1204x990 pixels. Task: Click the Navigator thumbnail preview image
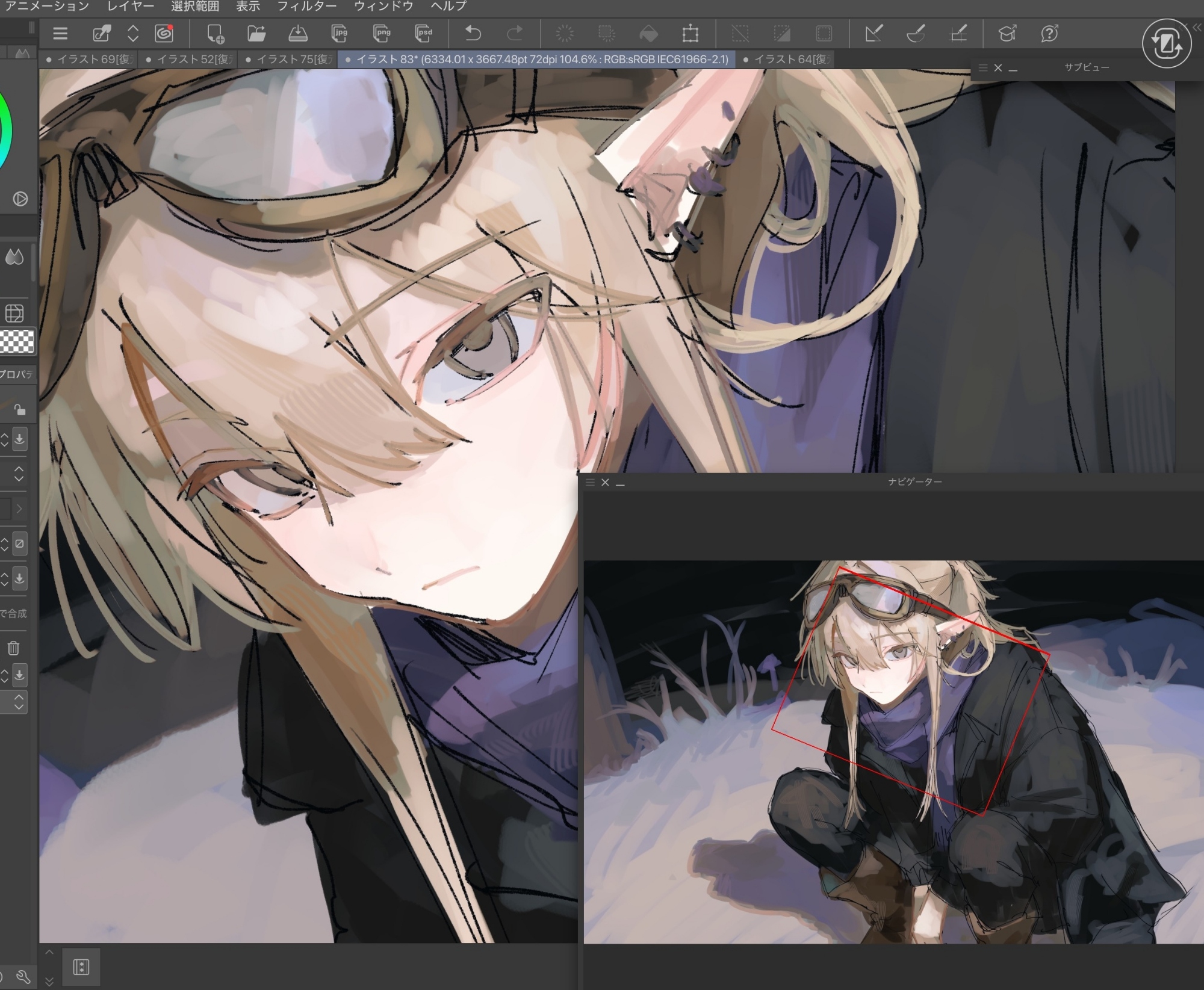click(x=893, y=752)
